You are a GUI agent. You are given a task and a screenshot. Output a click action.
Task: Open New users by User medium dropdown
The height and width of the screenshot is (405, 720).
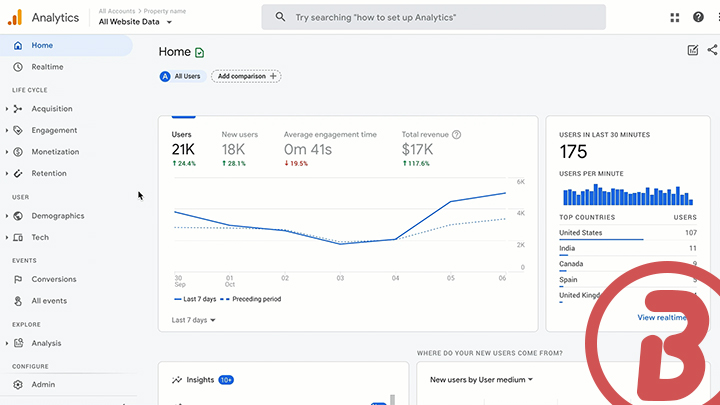[x=481, y=380]
